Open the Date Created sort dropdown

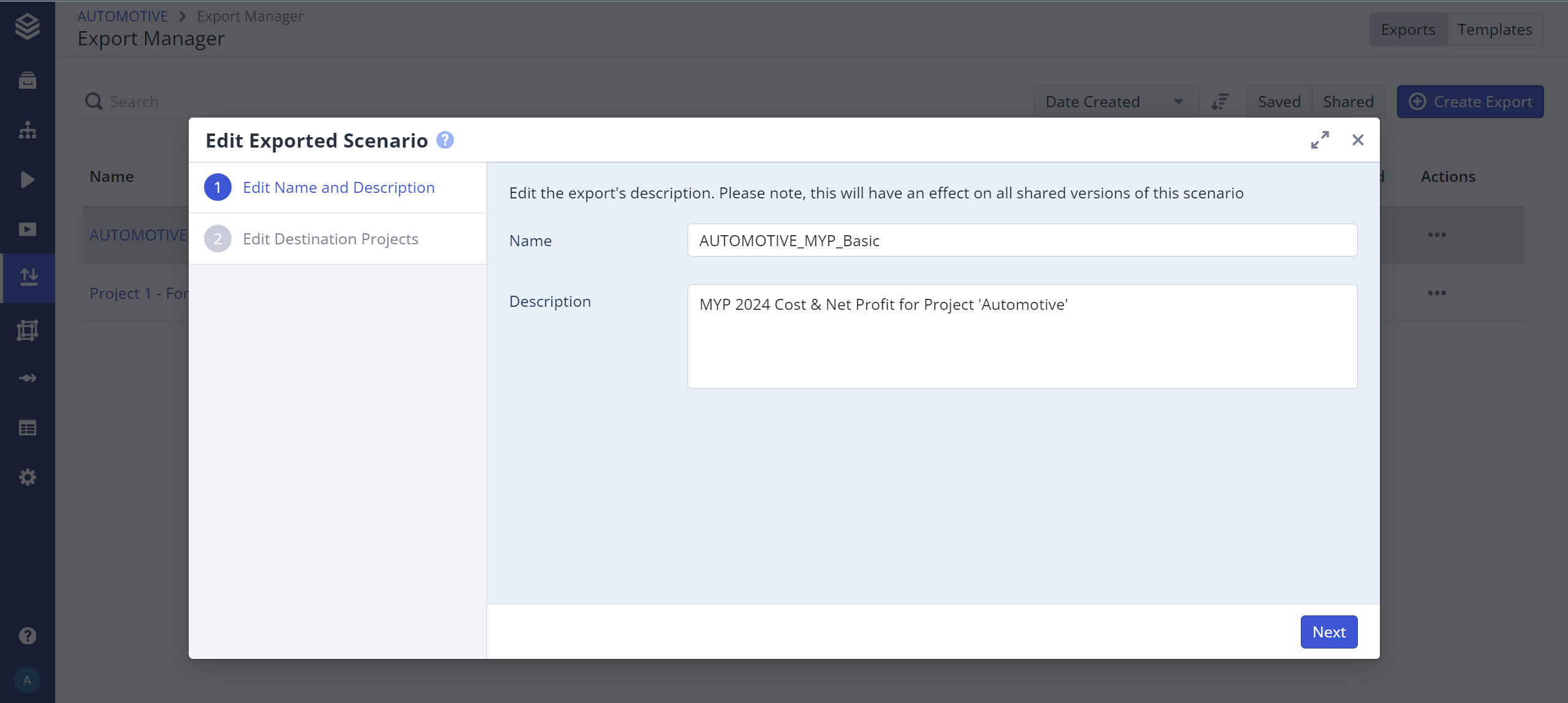pos(1115,102)
